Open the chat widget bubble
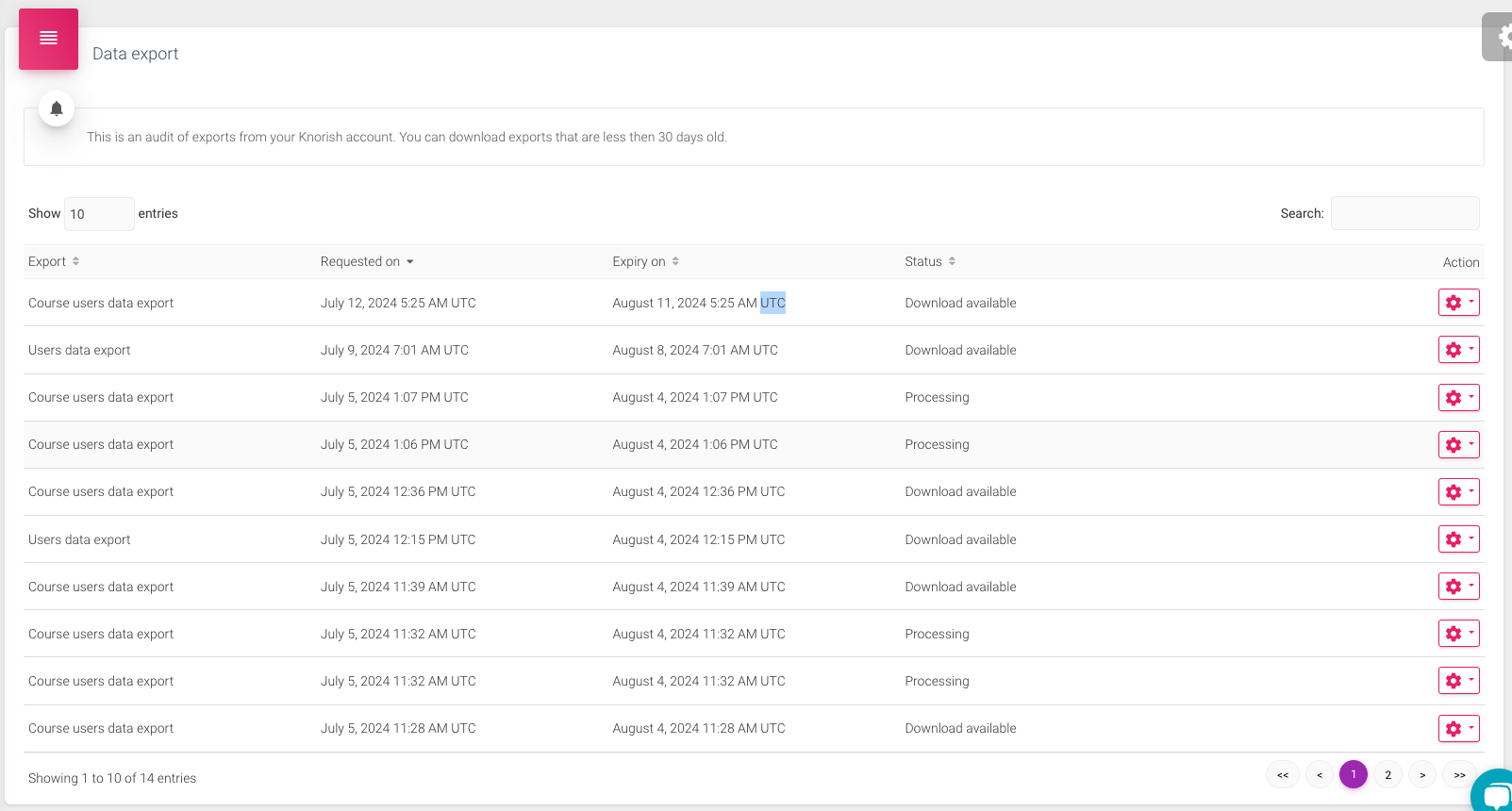The image size is (1512, 811). [x=1494, y=792]
